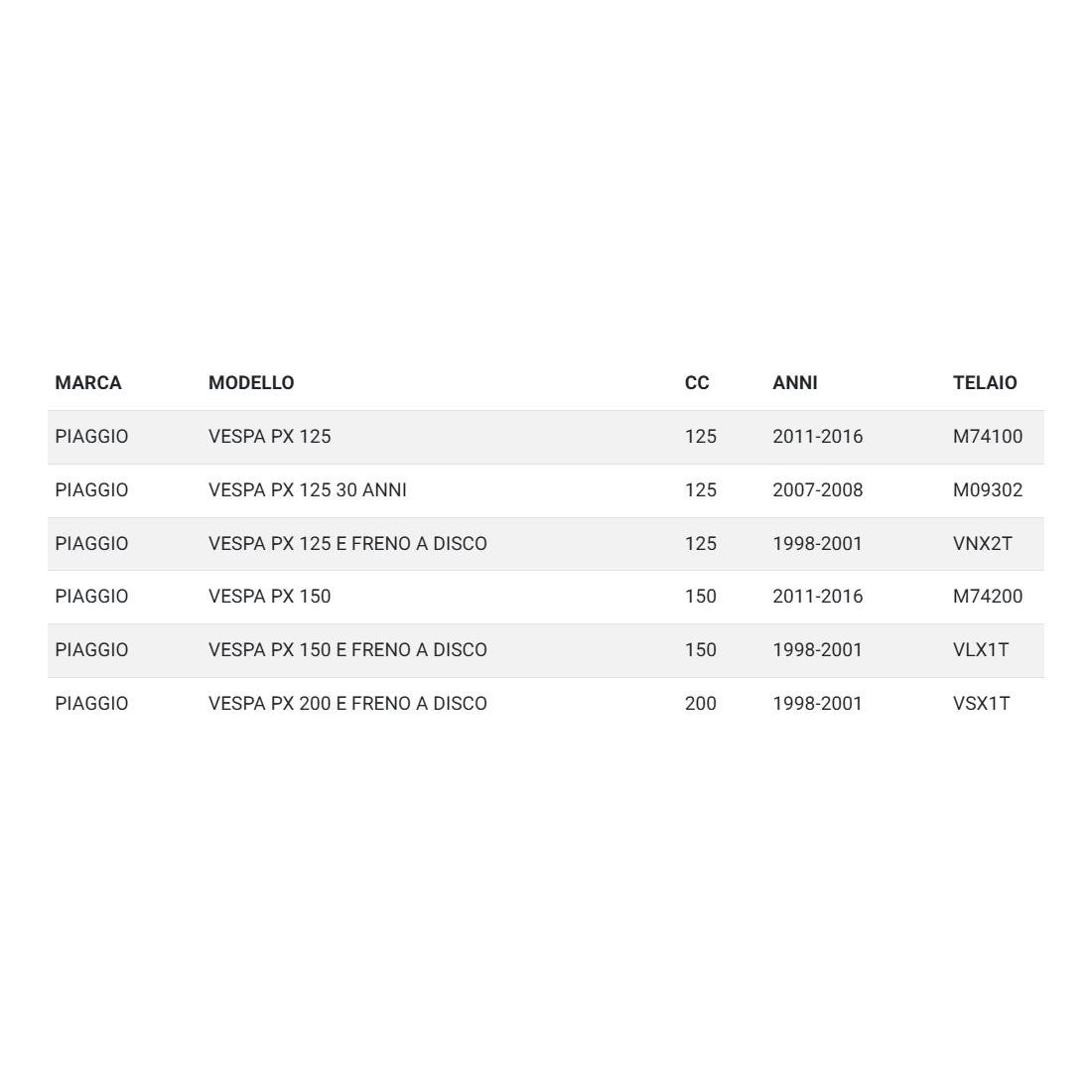Image resolution: width=1092 pixels, height=1092 pixels.
Task: Click frame code M74200
Action: pos(988,597)
